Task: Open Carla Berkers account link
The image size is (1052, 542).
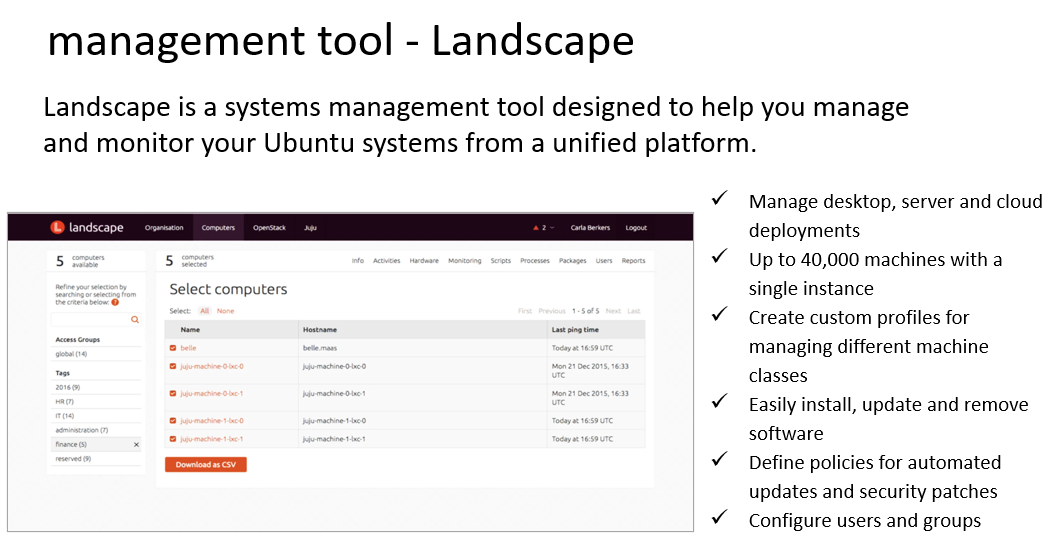Action: pos(590,228)
